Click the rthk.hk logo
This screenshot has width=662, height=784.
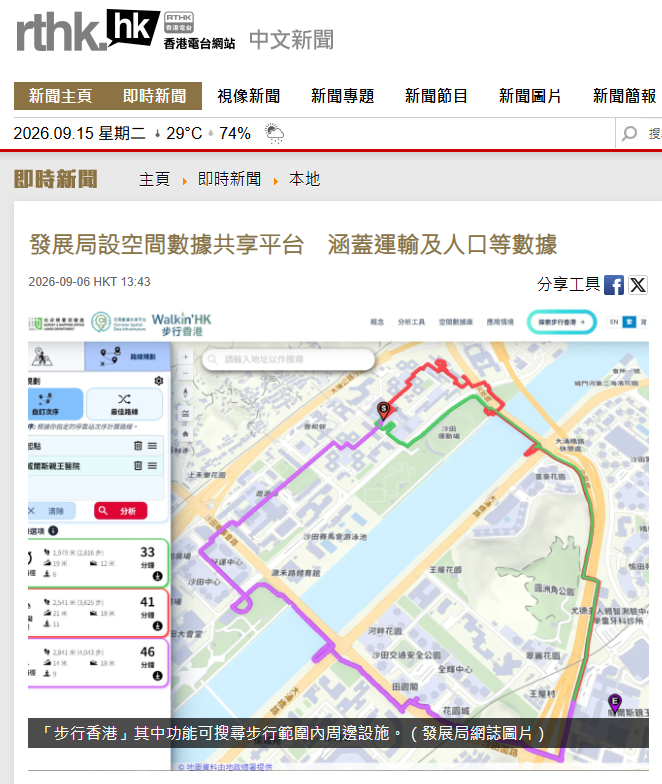click(88, 30)
